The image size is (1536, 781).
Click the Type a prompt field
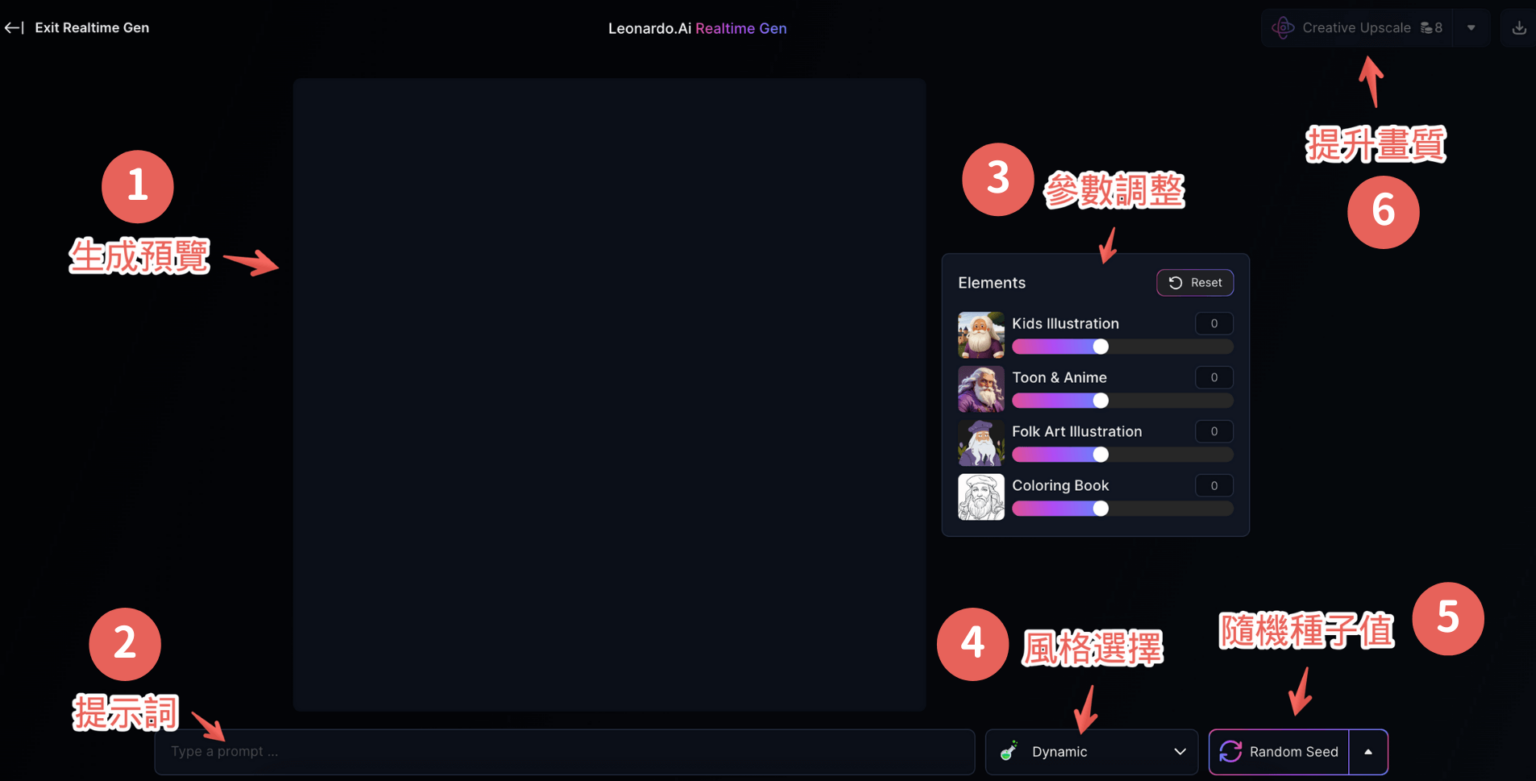[x=565, y=752]
